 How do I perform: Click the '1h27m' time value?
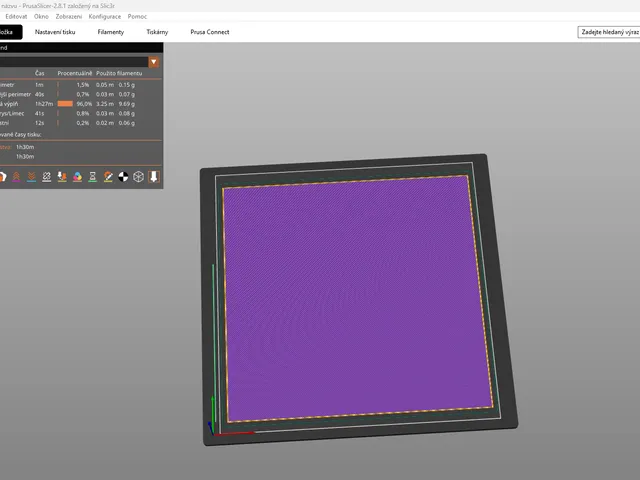point(44,104)
